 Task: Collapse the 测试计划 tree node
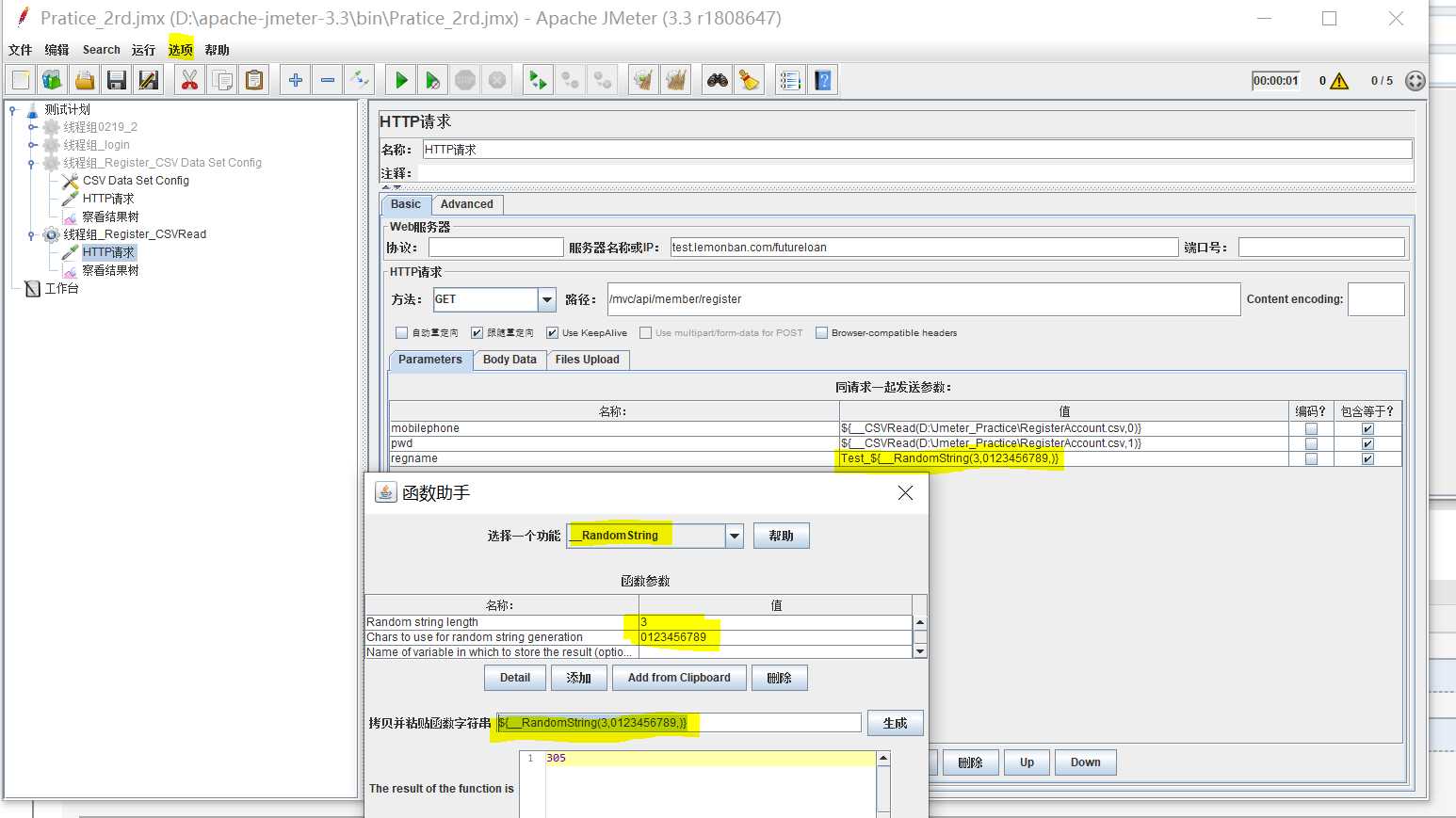tap(13, 110)
